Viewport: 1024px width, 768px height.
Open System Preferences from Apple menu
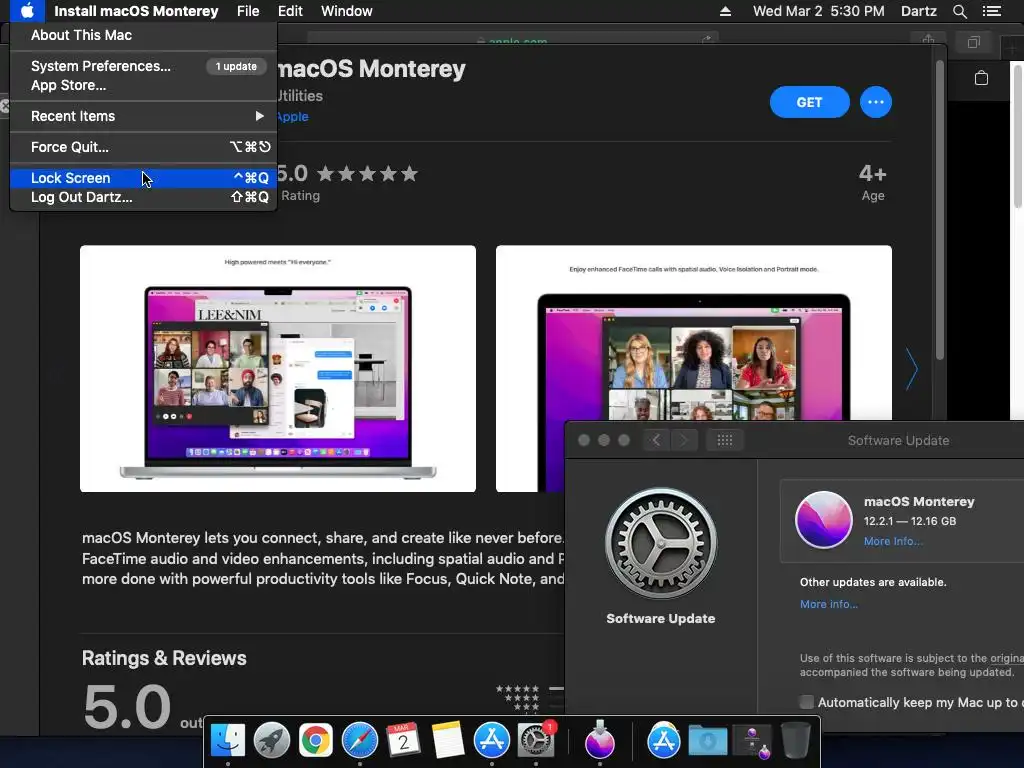pyautogui.click(x=143, y=66)
